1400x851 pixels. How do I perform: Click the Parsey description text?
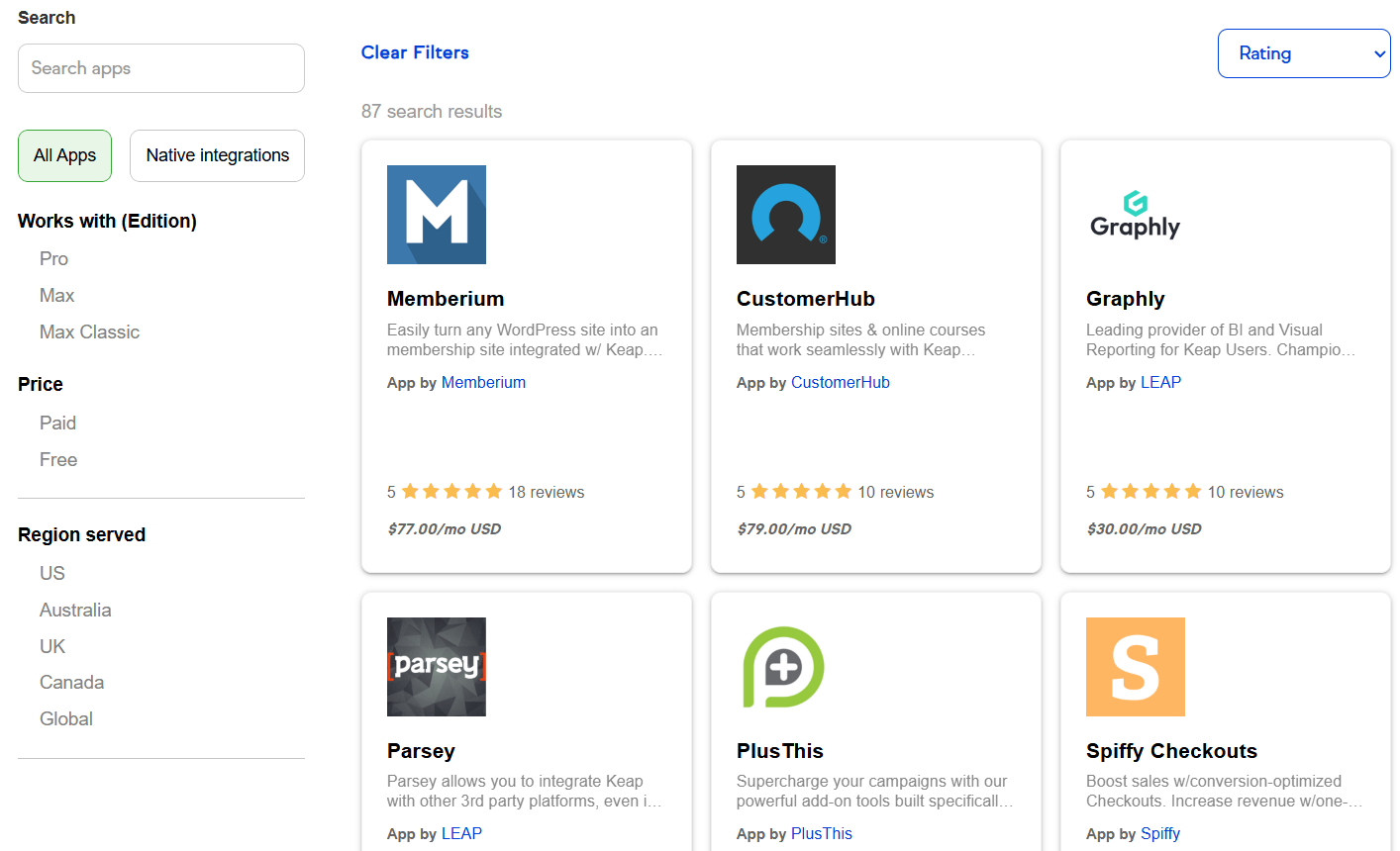(x=525, y=791)
